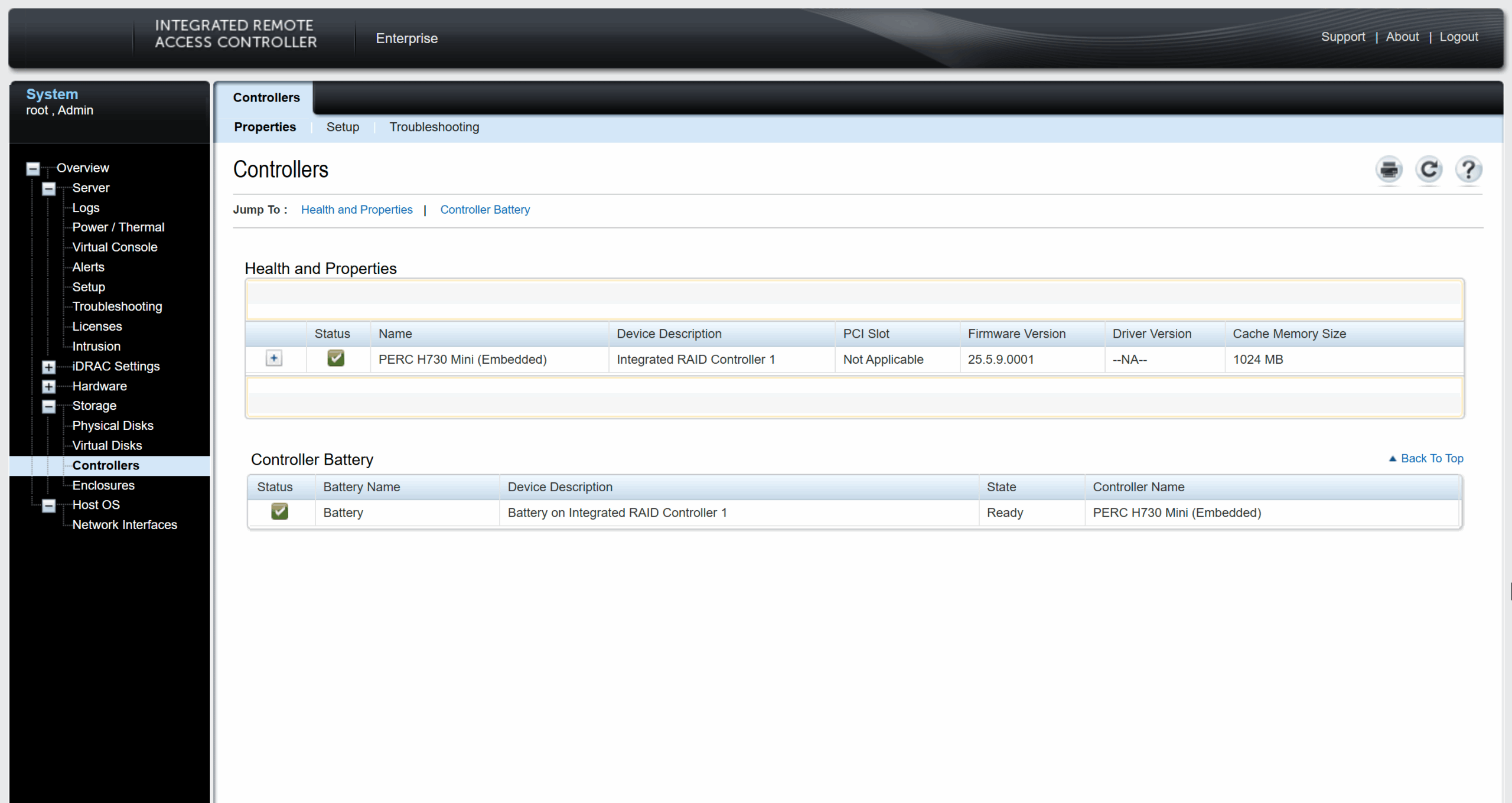Select the Properties sub-tab
The width and height of the screenshot is (1512, 803).
(265, 127)
